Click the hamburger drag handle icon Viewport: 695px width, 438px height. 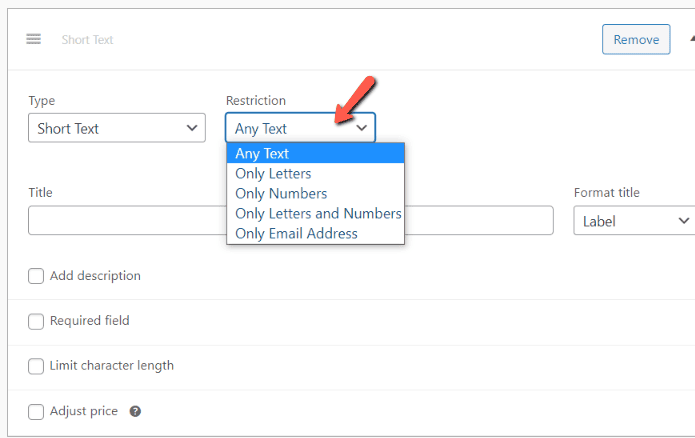34,39
